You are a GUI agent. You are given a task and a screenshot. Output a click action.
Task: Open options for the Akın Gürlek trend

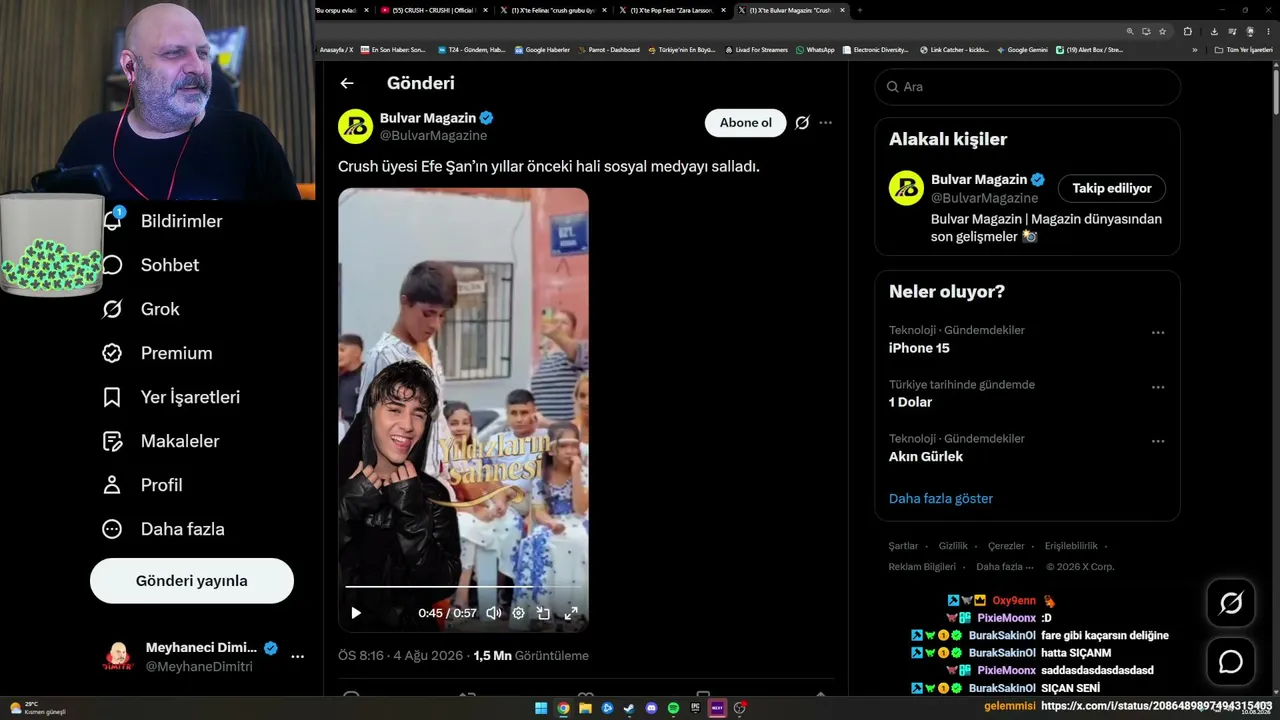(1158, 441)
